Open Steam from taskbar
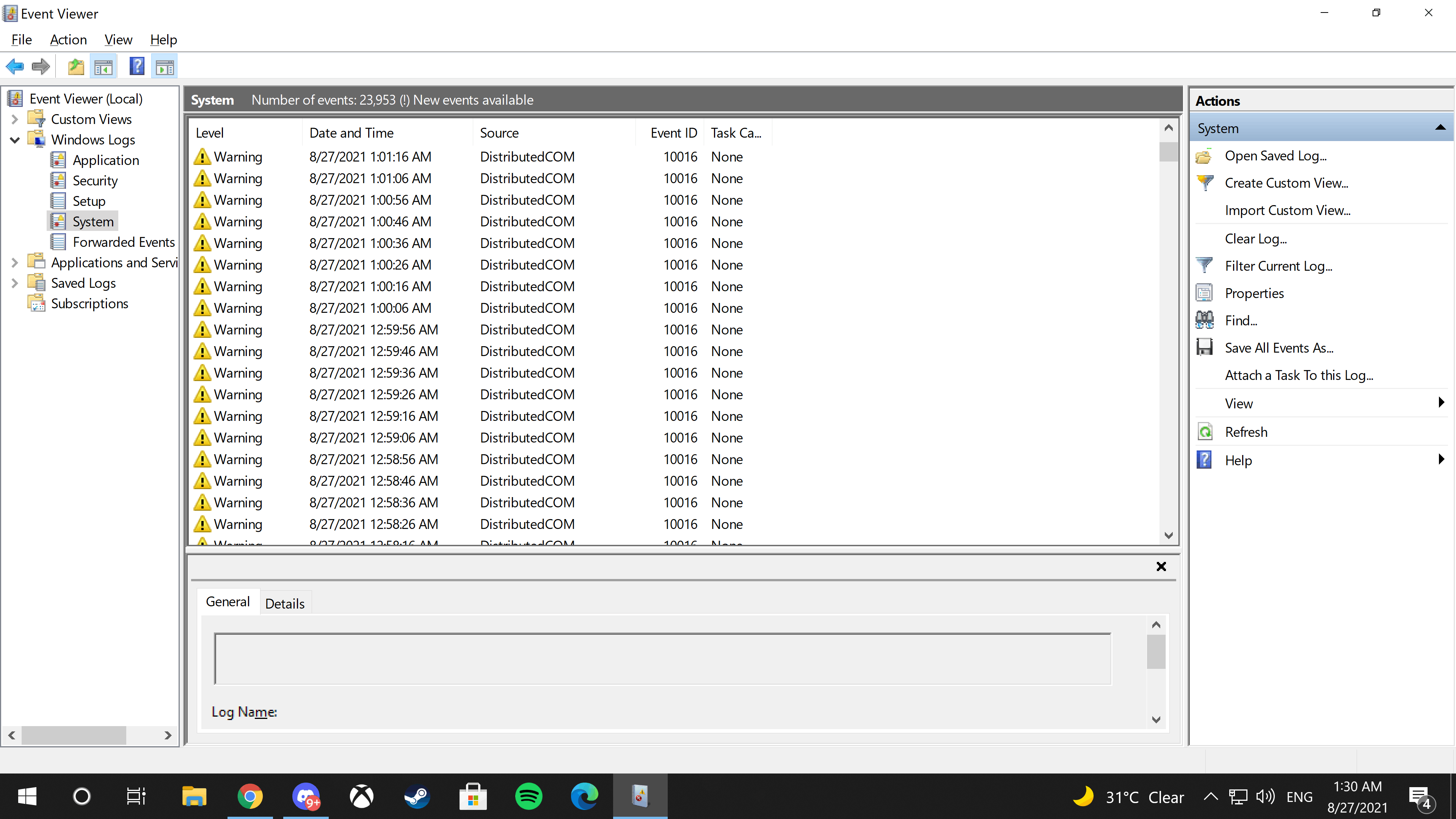The height and width of the screenshot is (819, 1456). click(417, 796)
